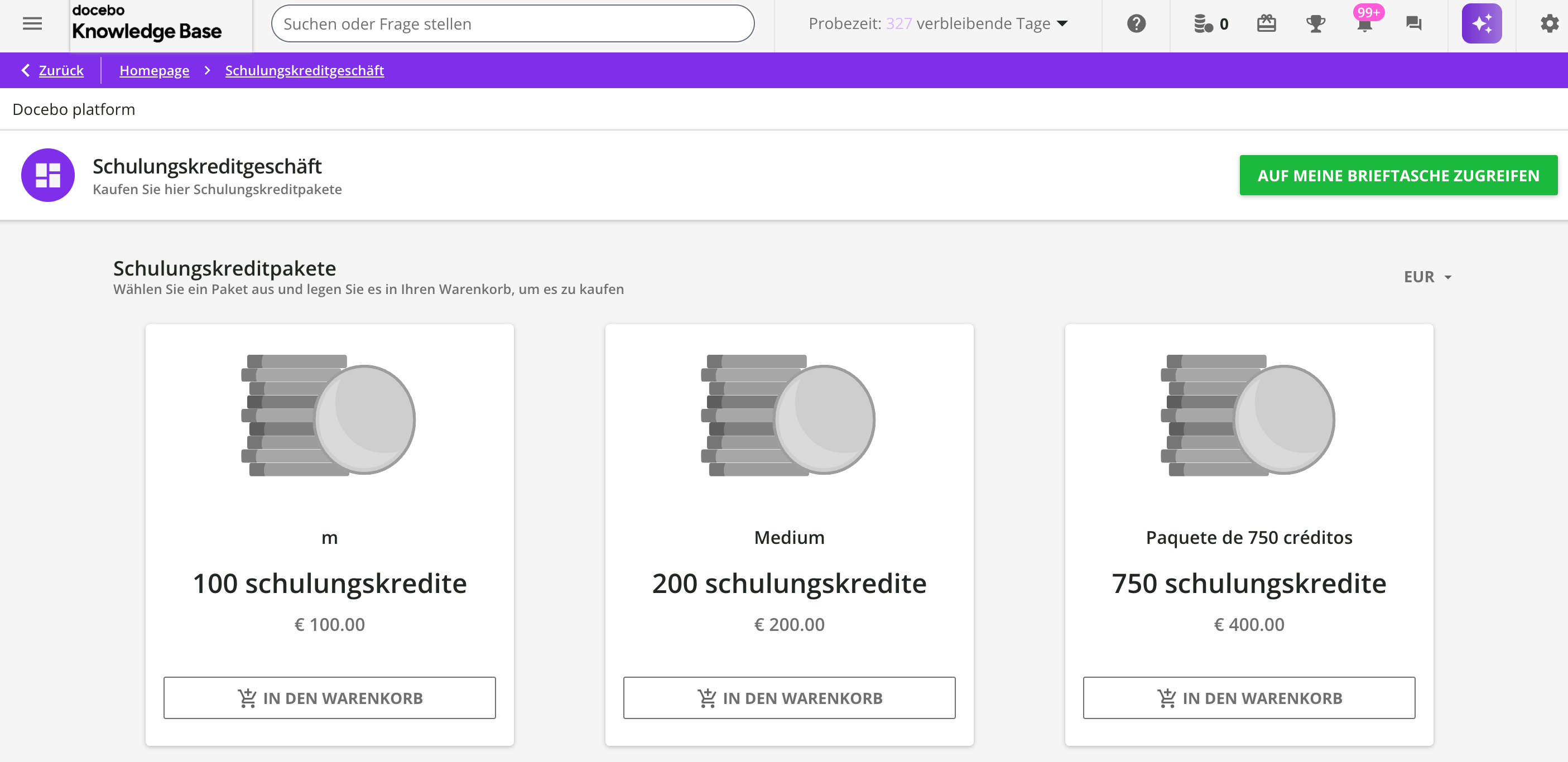Navigate to Homepage breadcrumb
This screenshot has height=762, width=1568.
[154, 71]
